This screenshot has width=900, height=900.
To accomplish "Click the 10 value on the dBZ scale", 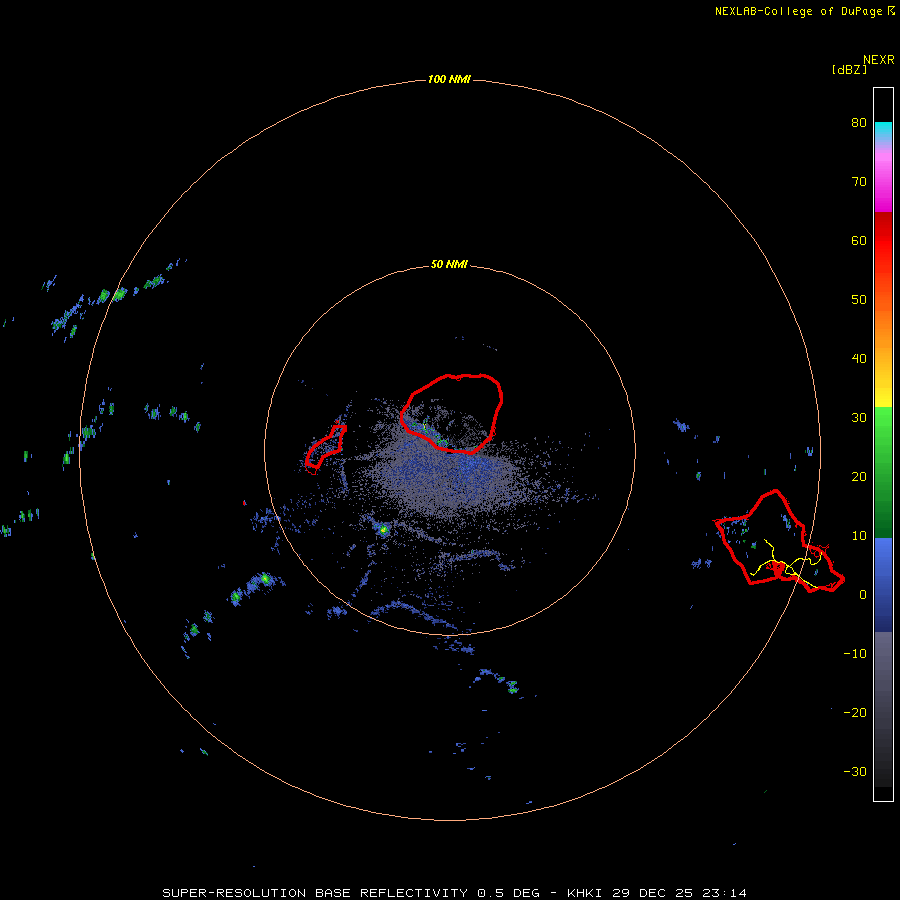I will point(859,536).
